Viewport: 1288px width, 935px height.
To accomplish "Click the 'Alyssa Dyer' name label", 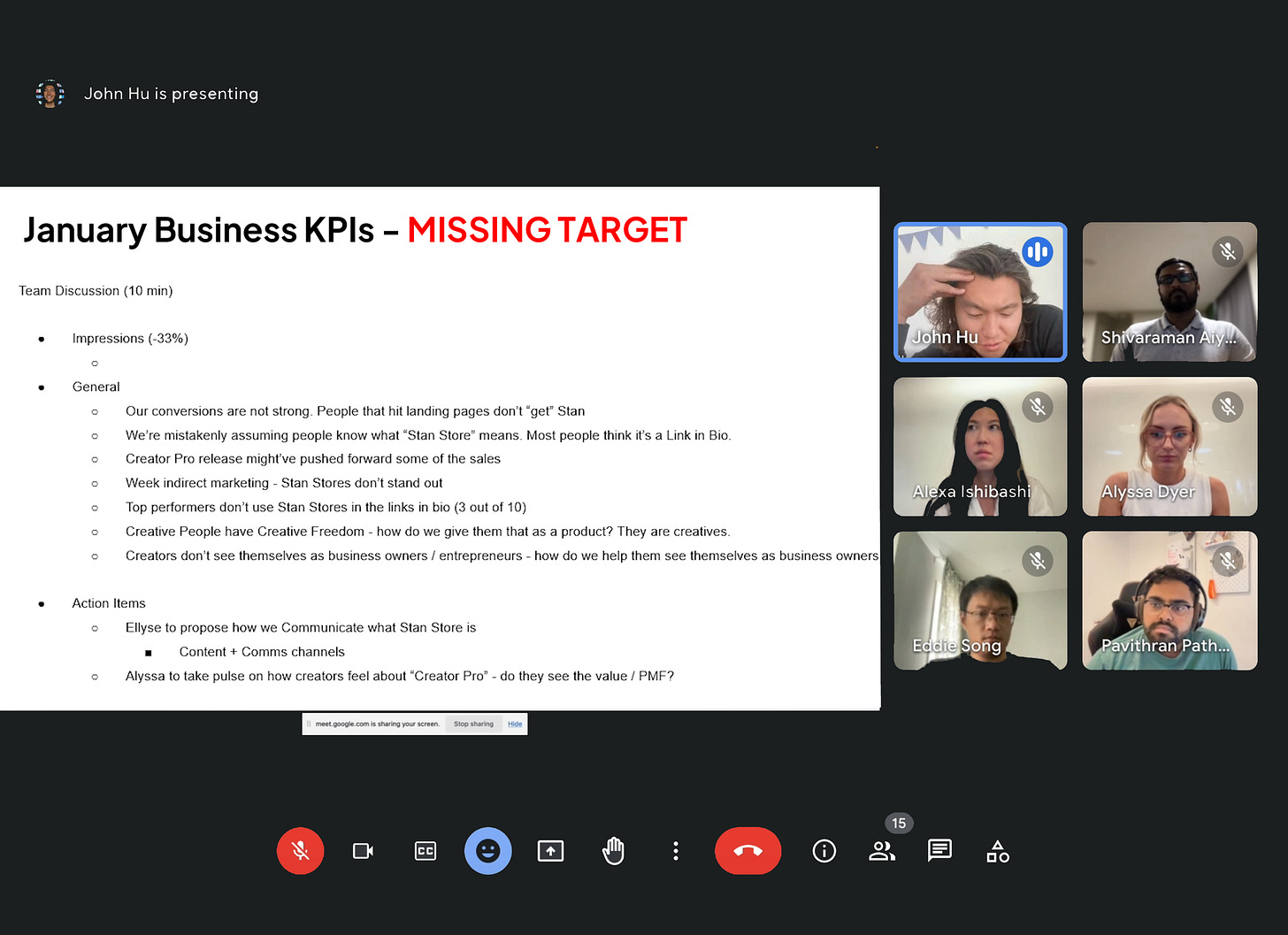I will point(1148,492).
